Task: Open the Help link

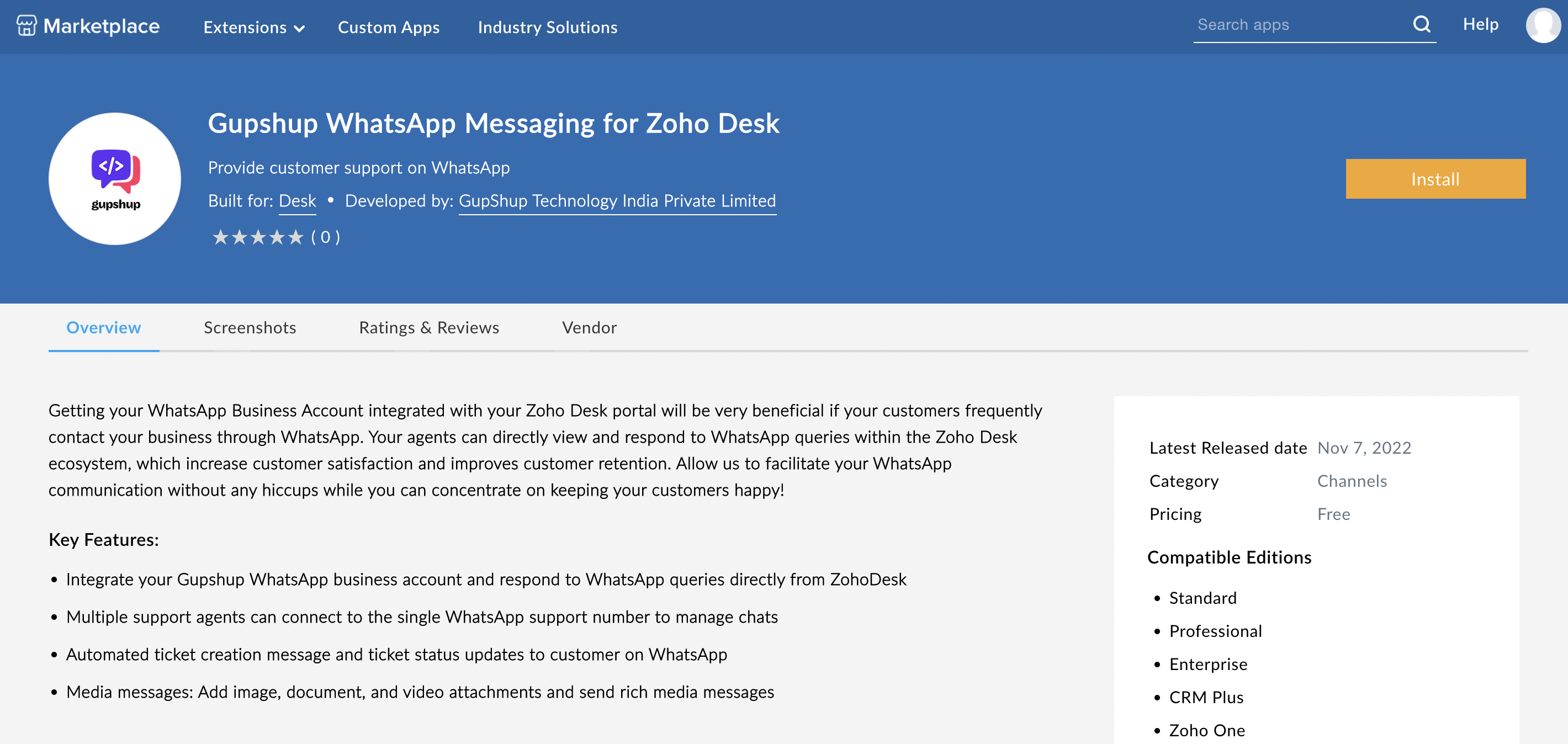Action: (1480, 24)
